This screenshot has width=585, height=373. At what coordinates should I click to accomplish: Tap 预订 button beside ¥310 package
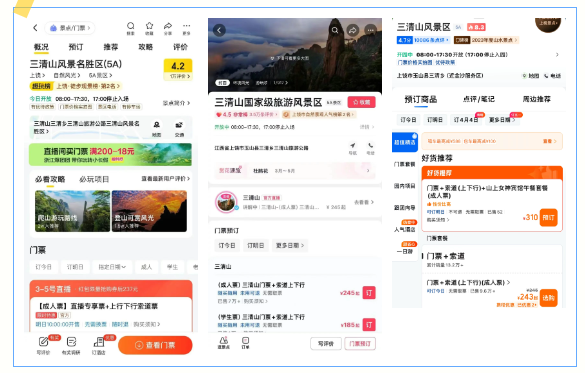(548, 217)
